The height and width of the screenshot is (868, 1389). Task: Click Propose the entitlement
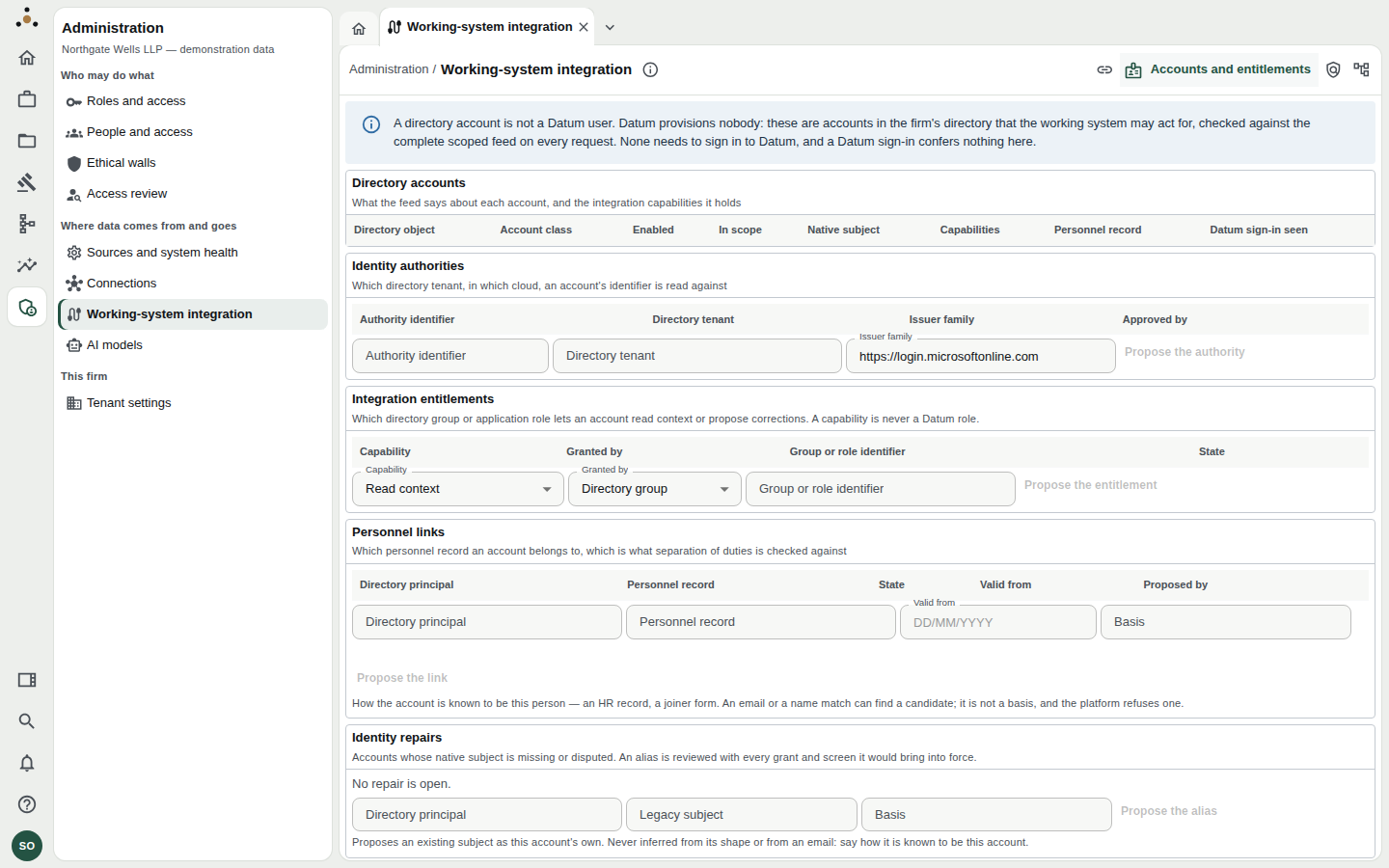[1090, 485]
